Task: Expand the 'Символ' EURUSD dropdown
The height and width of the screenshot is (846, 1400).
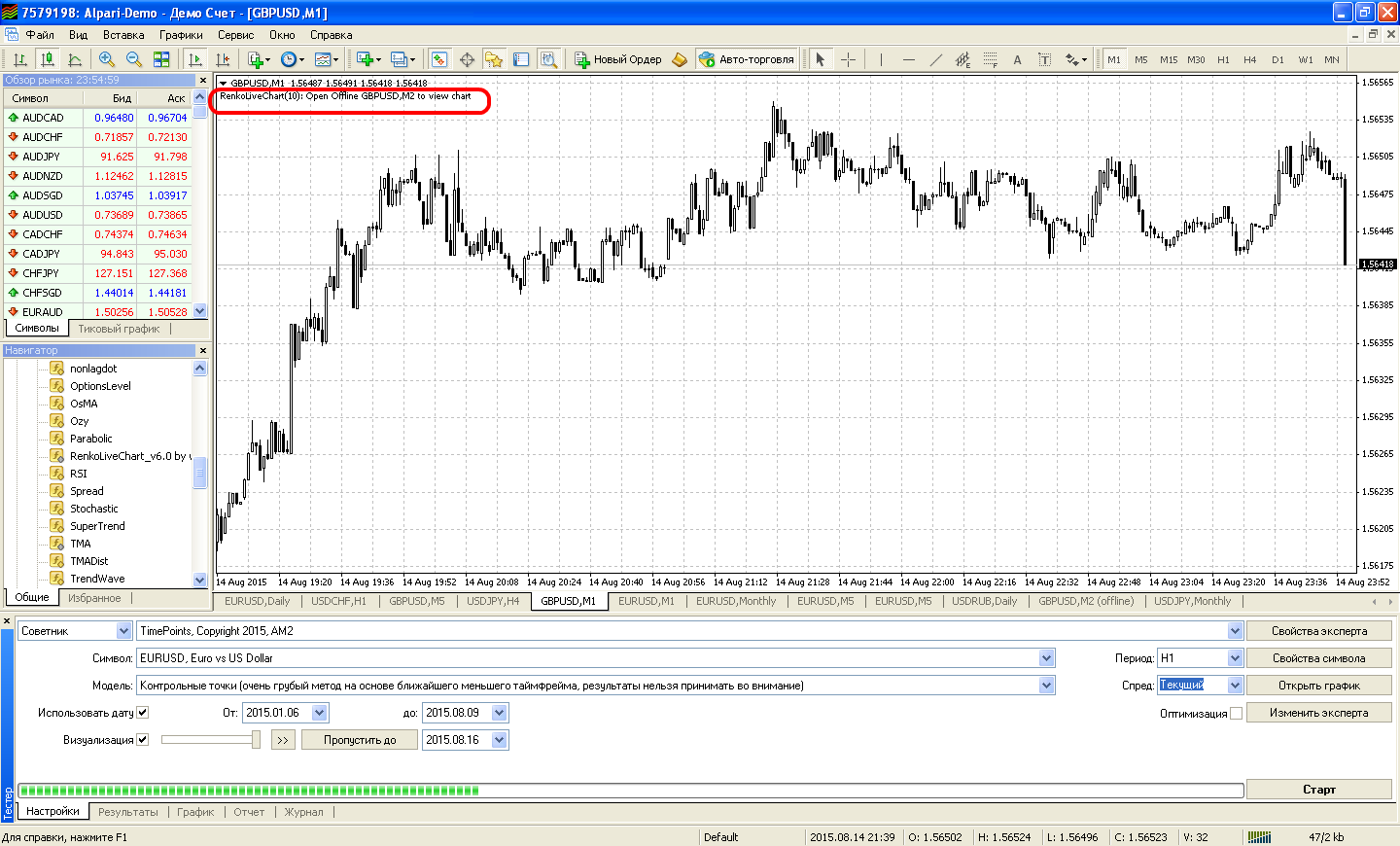Action: pos(1046,658)
